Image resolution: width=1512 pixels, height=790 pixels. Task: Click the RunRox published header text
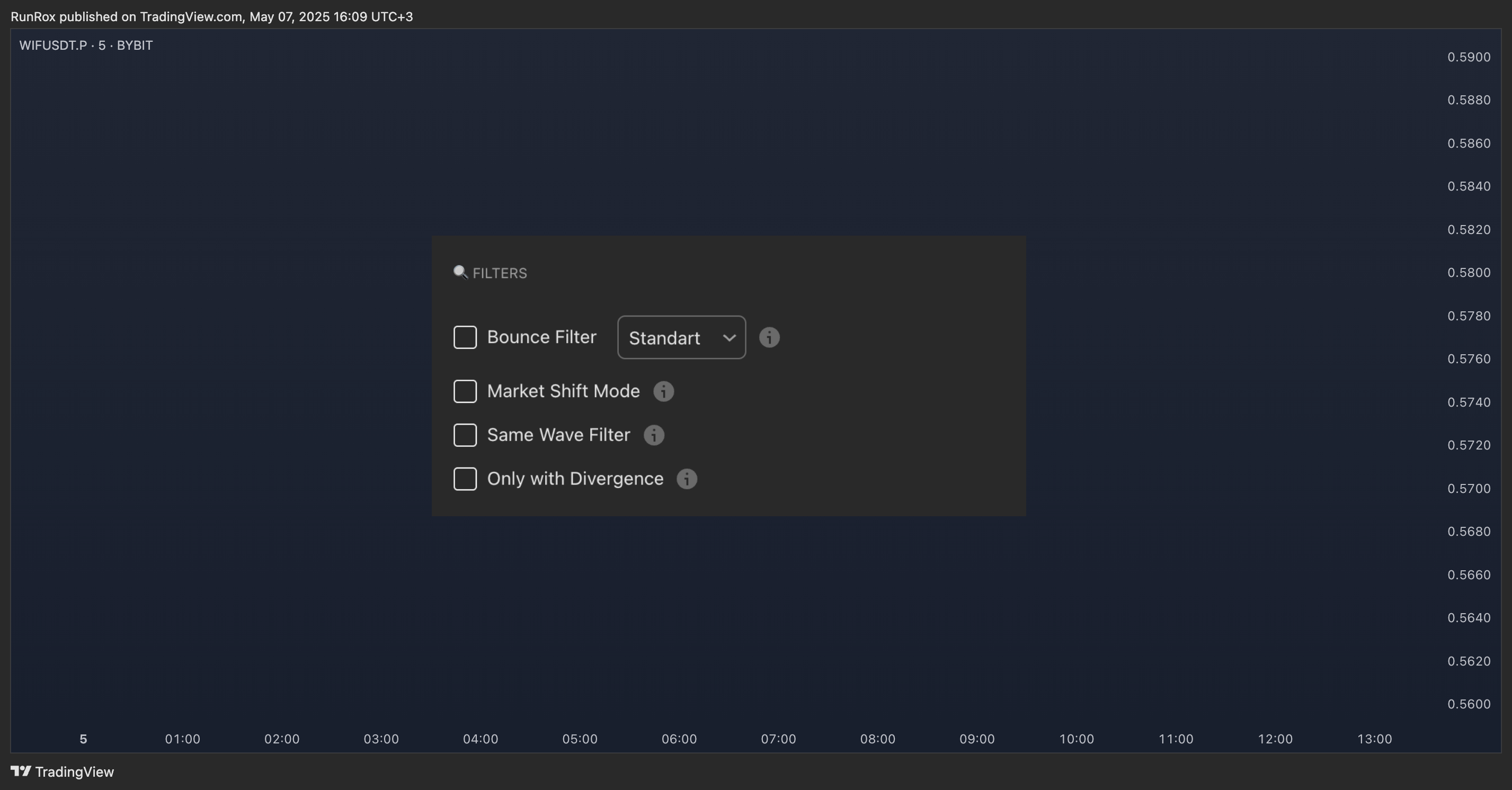[211, 16]
